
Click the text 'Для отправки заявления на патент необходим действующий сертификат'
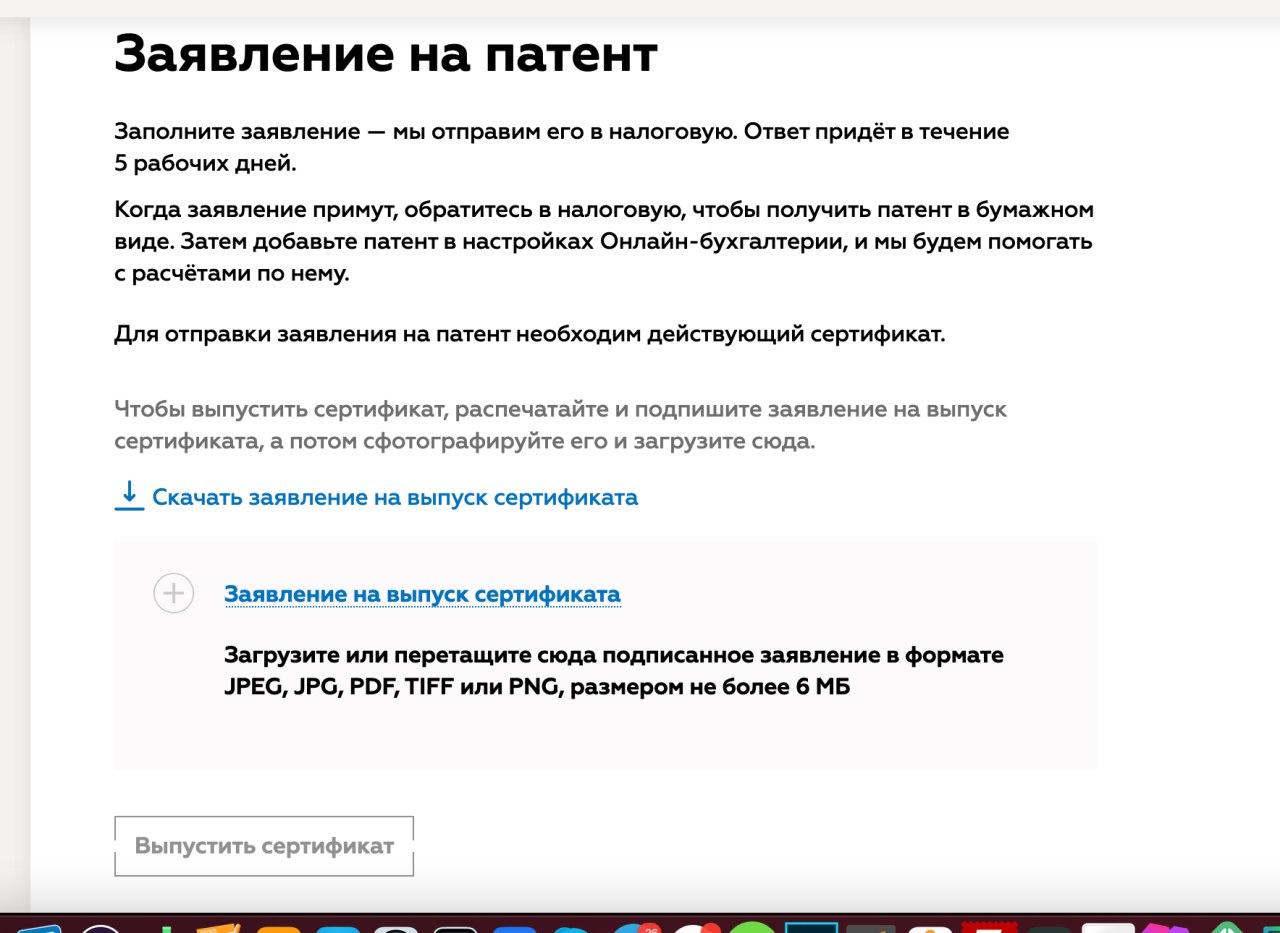pos(530,334)
